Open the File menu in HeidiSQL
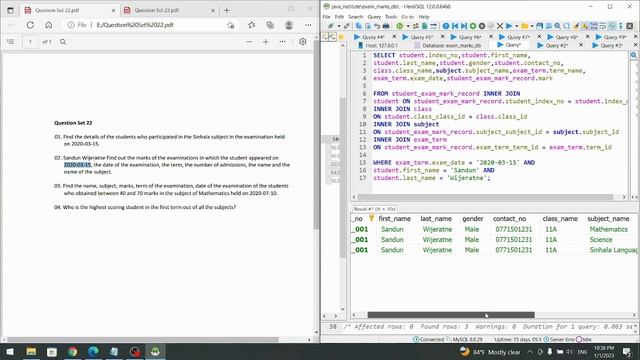The width and height of the screenshot is (640, 360). click(326, 17)
